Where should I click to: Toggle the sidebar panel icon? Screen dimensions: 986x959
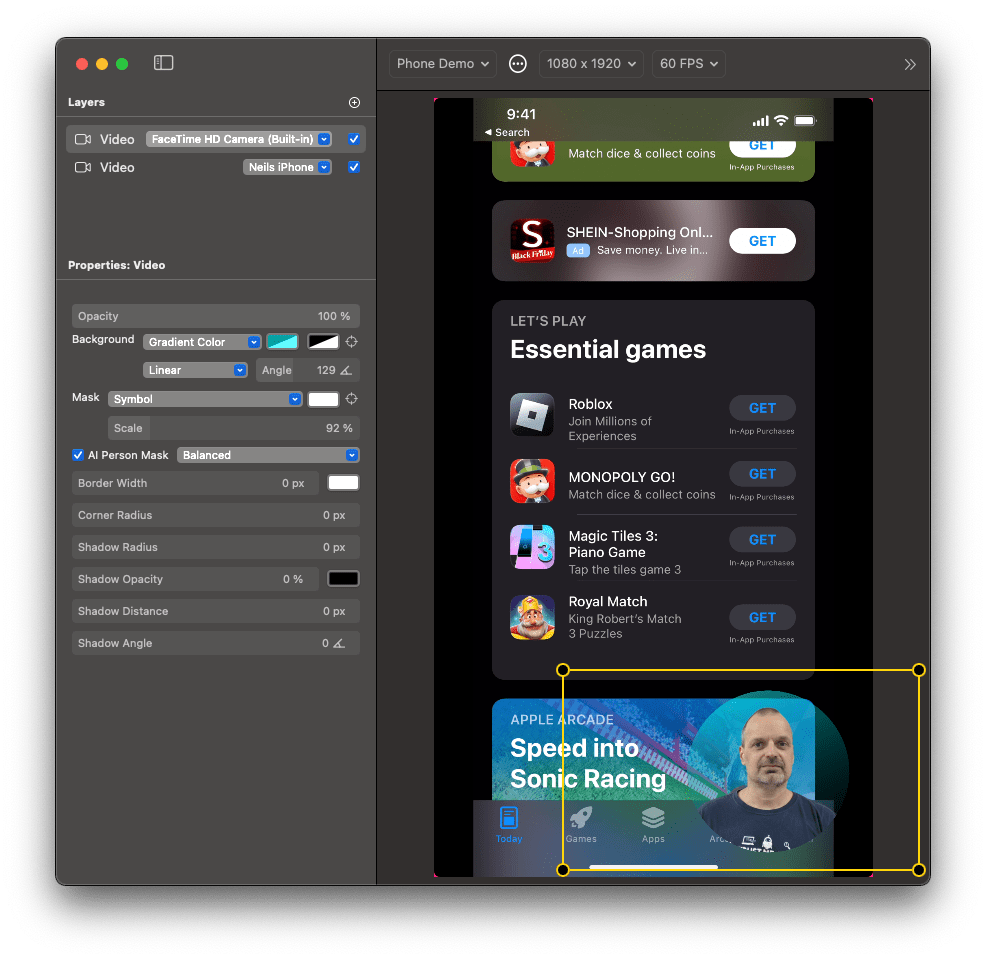(164, 63)
